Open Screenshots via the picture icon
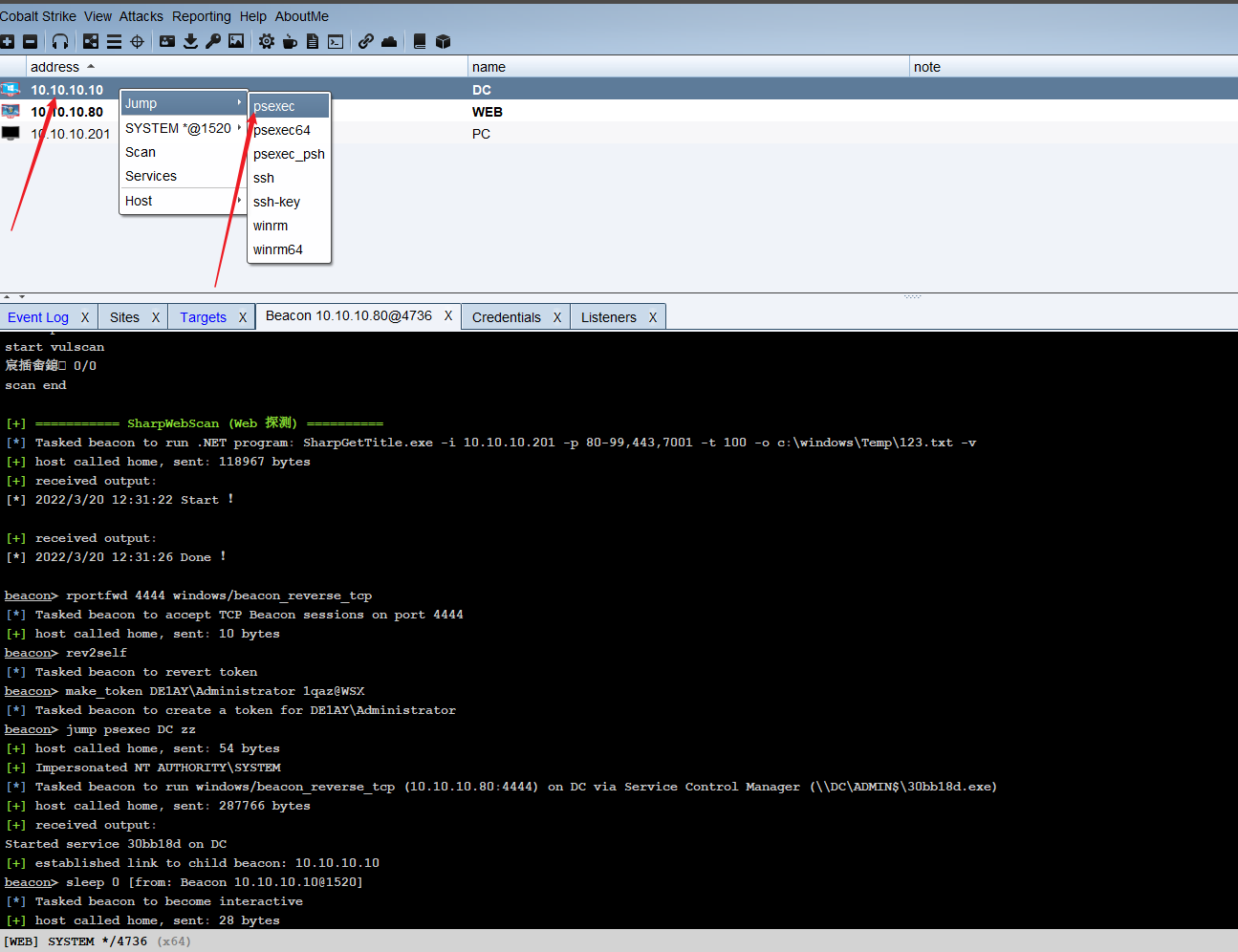 pyautogui.click(x=236, y=41)
